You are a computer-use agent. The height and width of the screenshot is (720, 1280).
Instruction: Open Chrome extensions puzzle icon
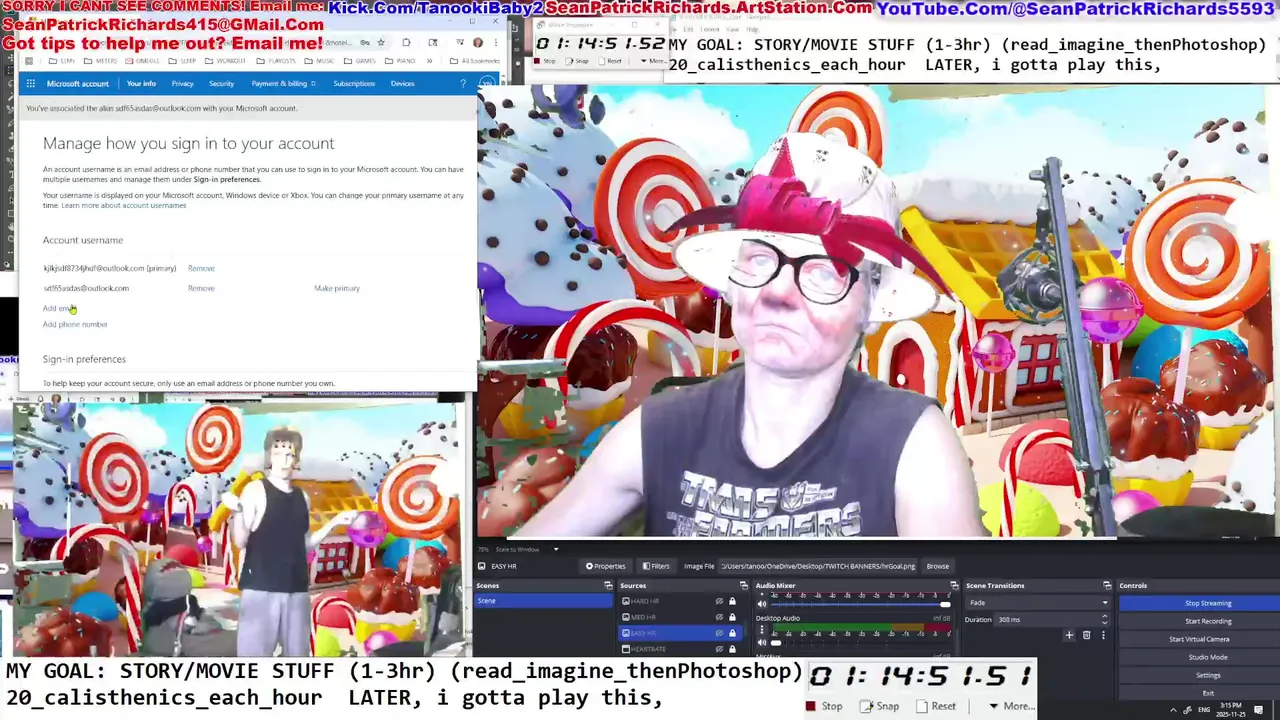tap(406, 43)
